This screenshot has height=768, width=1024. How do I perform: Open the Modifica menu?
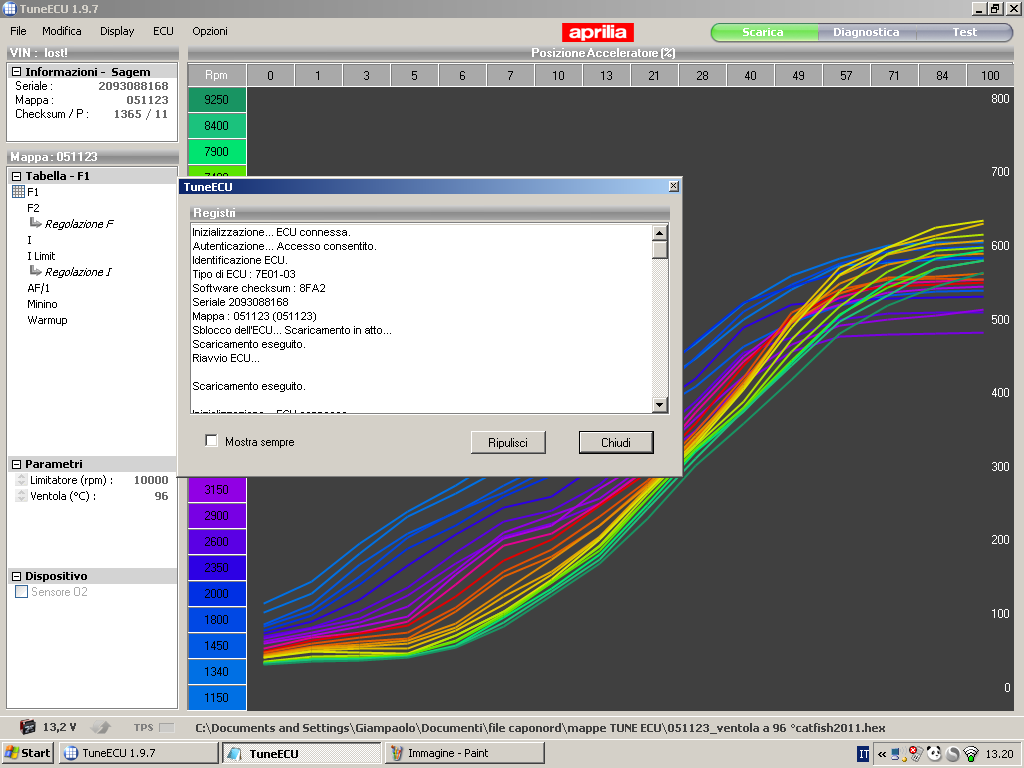tap(61, 31)
